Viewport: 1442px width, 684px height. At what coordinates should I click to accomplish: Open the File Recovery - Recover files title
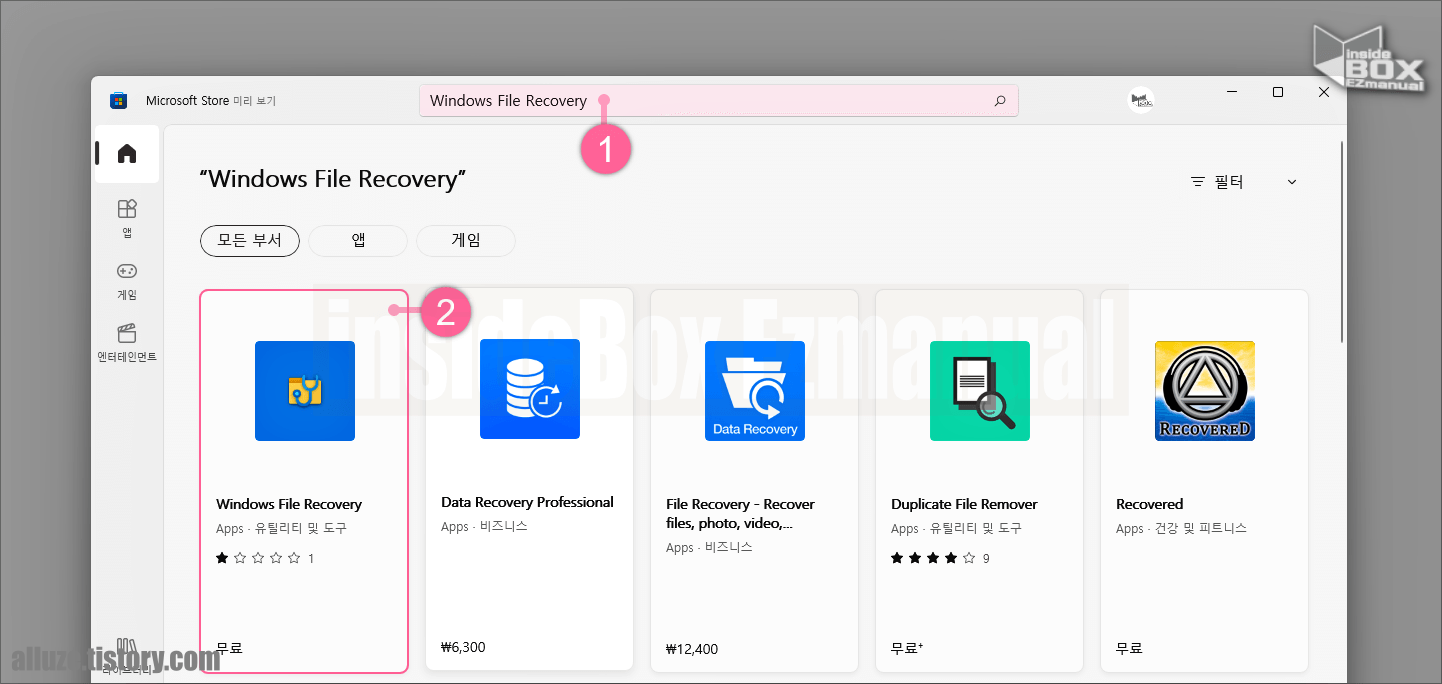[x=741, y=513]
